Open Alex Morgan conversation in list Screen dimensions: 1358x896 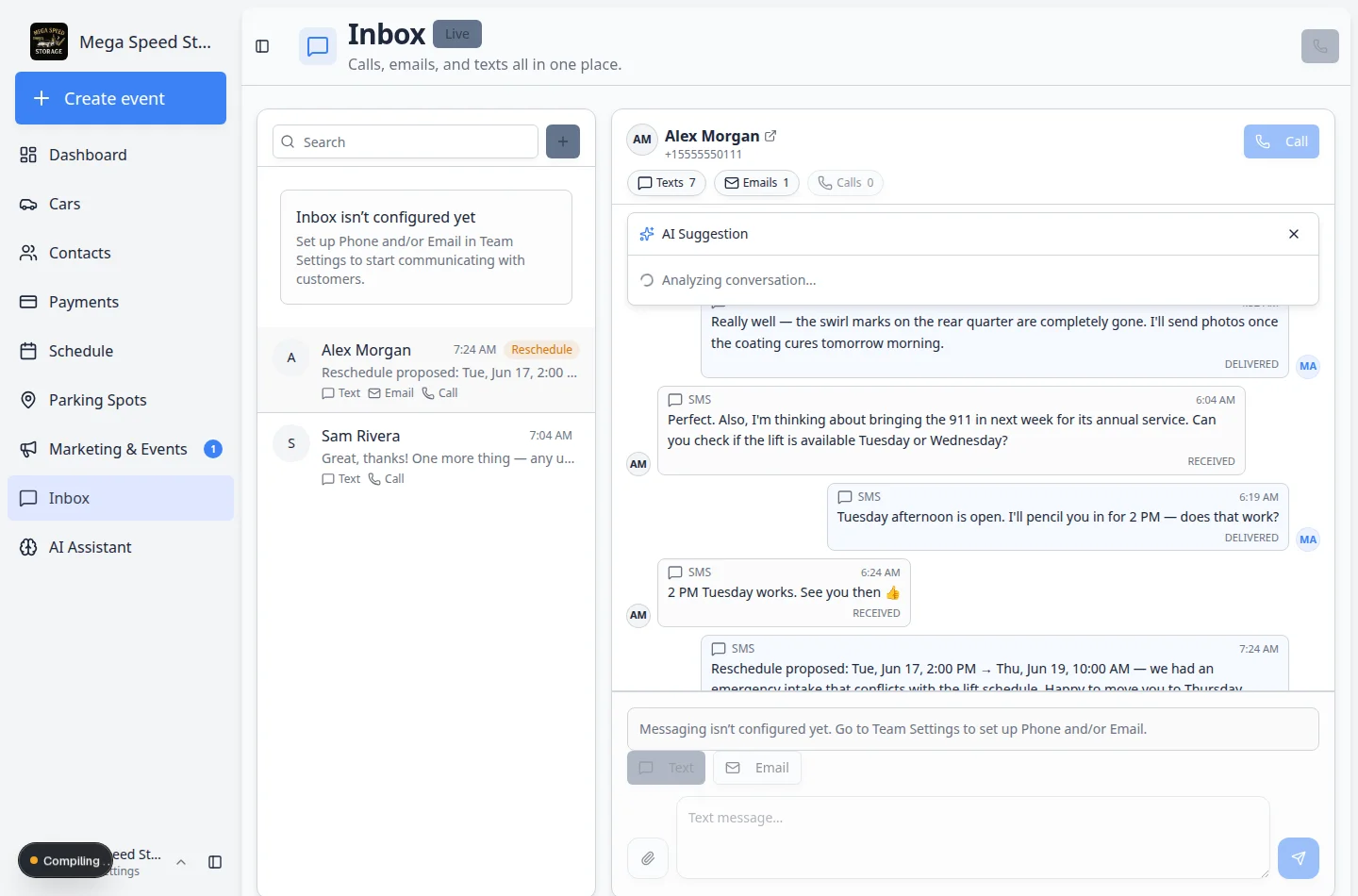tap(426, 370)
